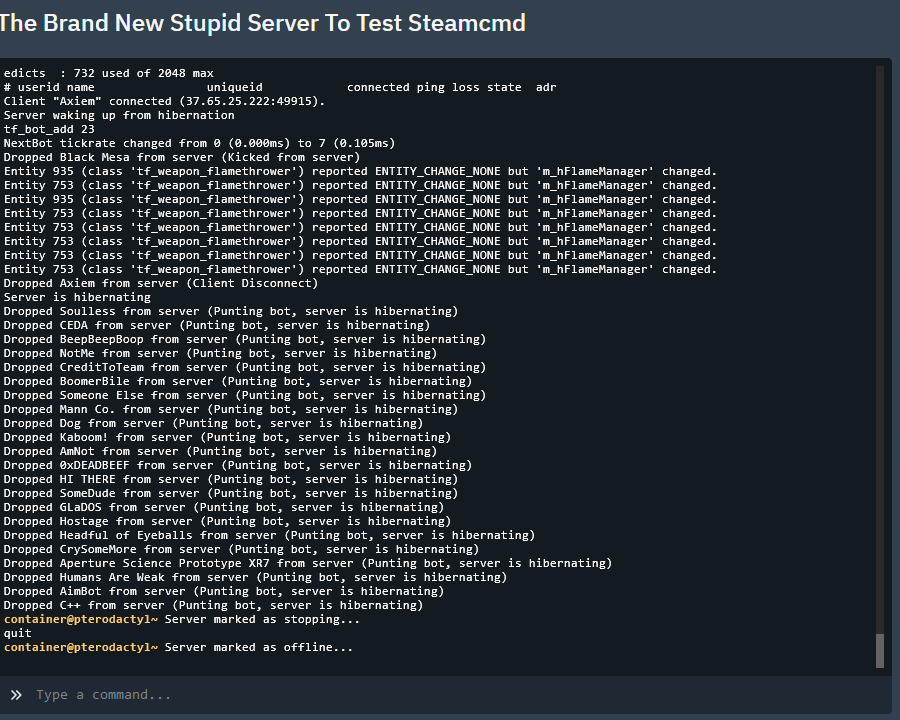Screen dimensions: 900x720
Task: Click the "Server is hibernating" line
Action: (x=77, y=297)
